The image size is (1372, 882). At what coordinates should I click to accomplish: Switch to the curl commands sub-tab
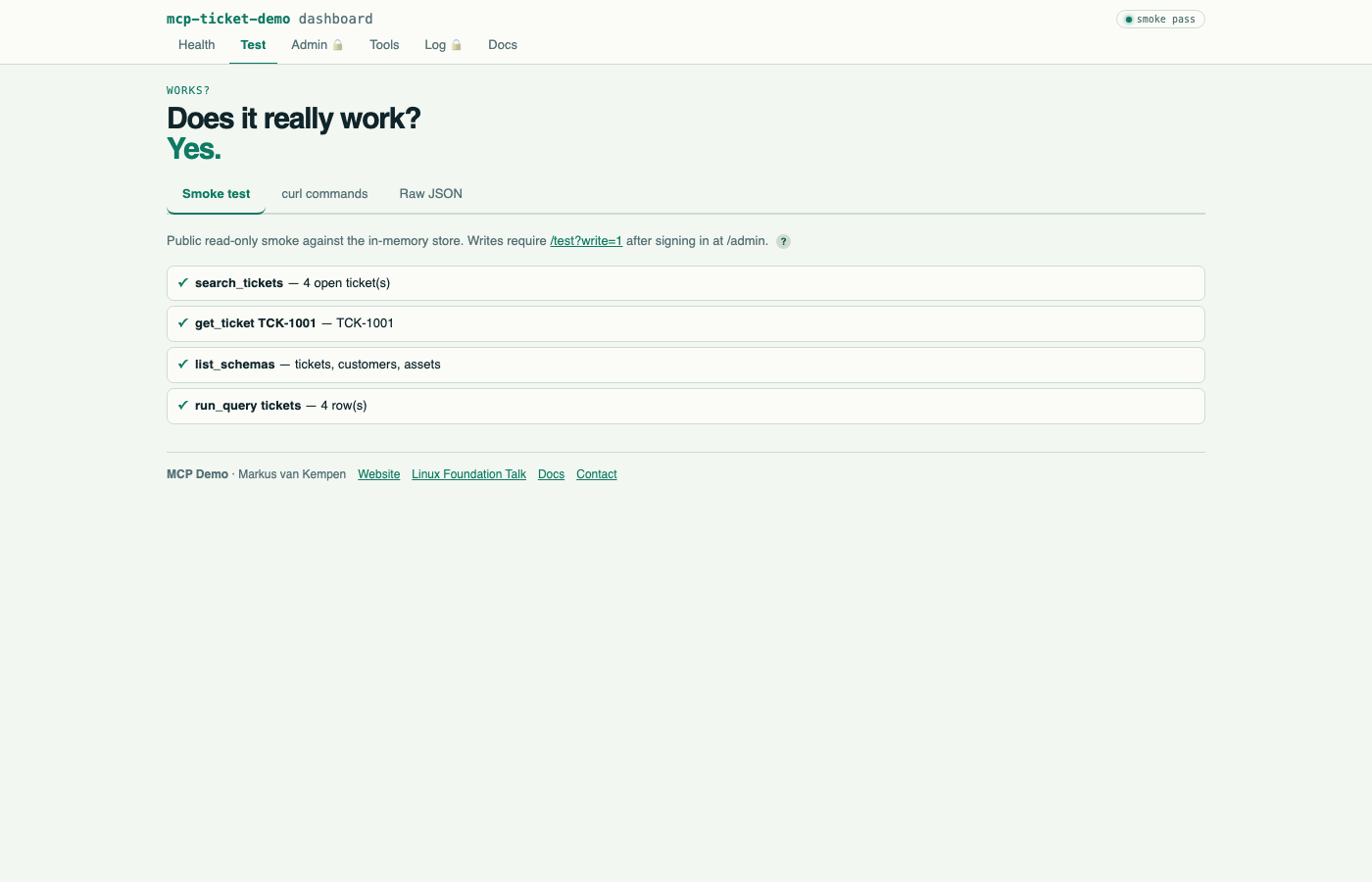[324, 194]
